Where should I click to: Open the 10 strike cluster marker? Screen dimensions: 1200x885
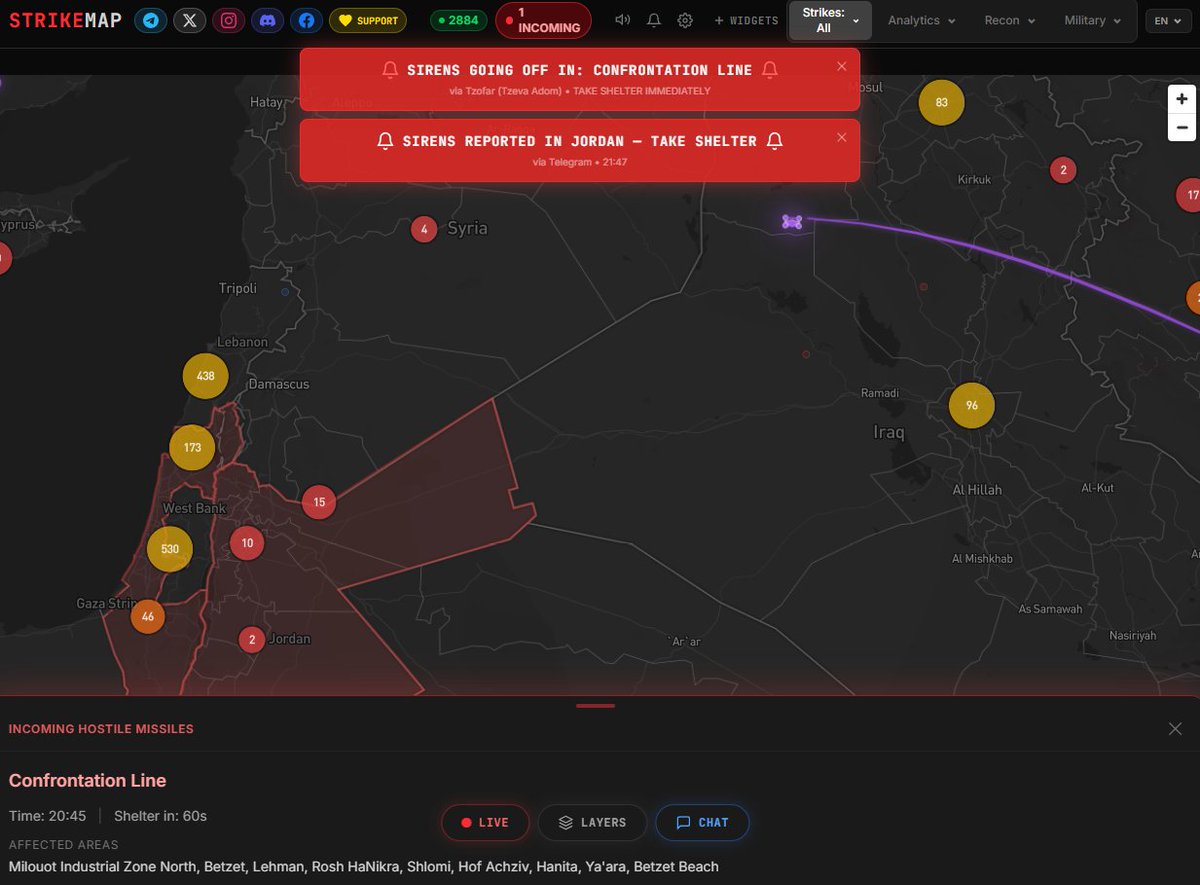(x=247, y=544)
